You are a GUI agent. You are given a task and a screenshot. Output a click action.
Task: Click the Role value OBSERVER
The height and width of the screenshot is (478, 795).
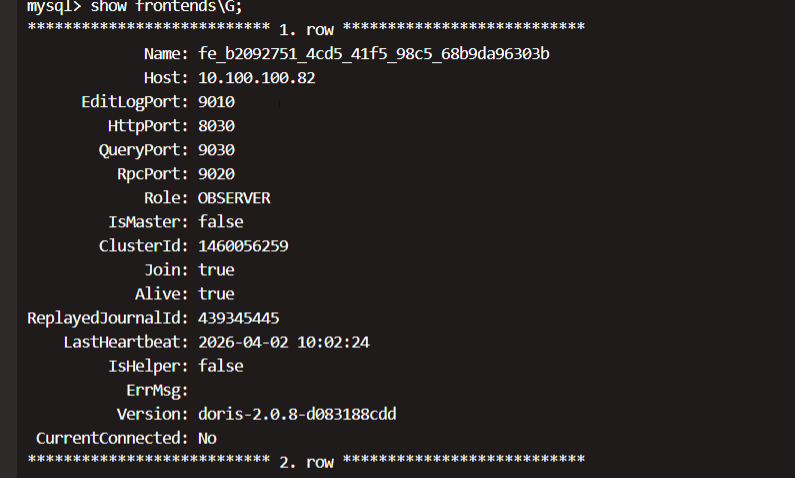[234, 198]
